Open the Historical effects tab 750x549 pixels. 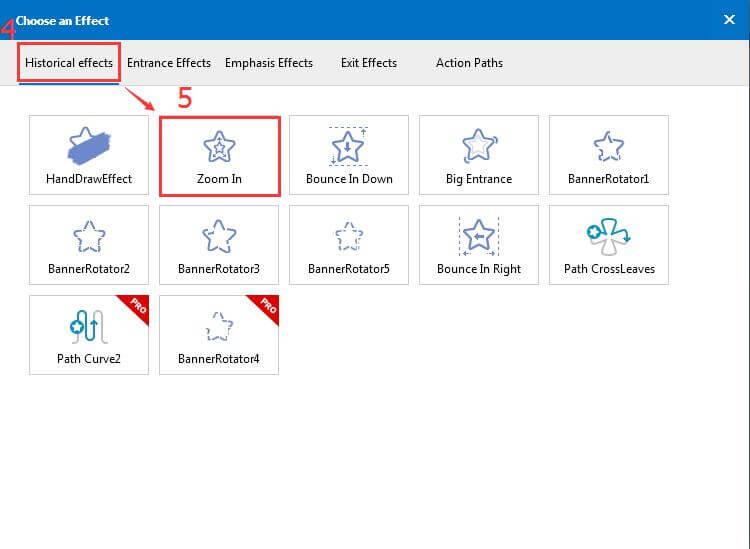[69, 63]
